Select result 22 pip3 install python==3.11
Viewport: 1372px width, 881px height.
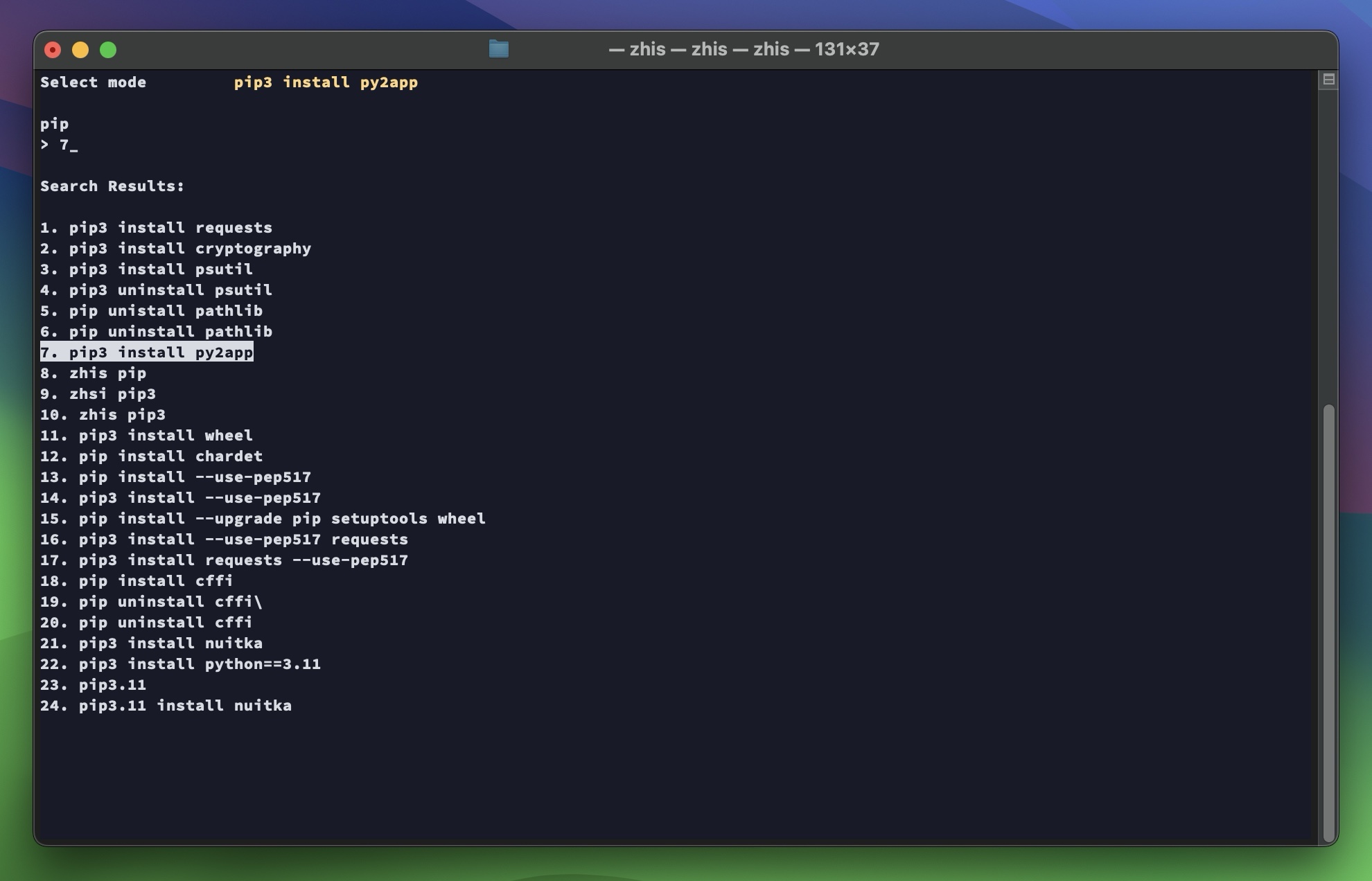click(x=180, y=664)
